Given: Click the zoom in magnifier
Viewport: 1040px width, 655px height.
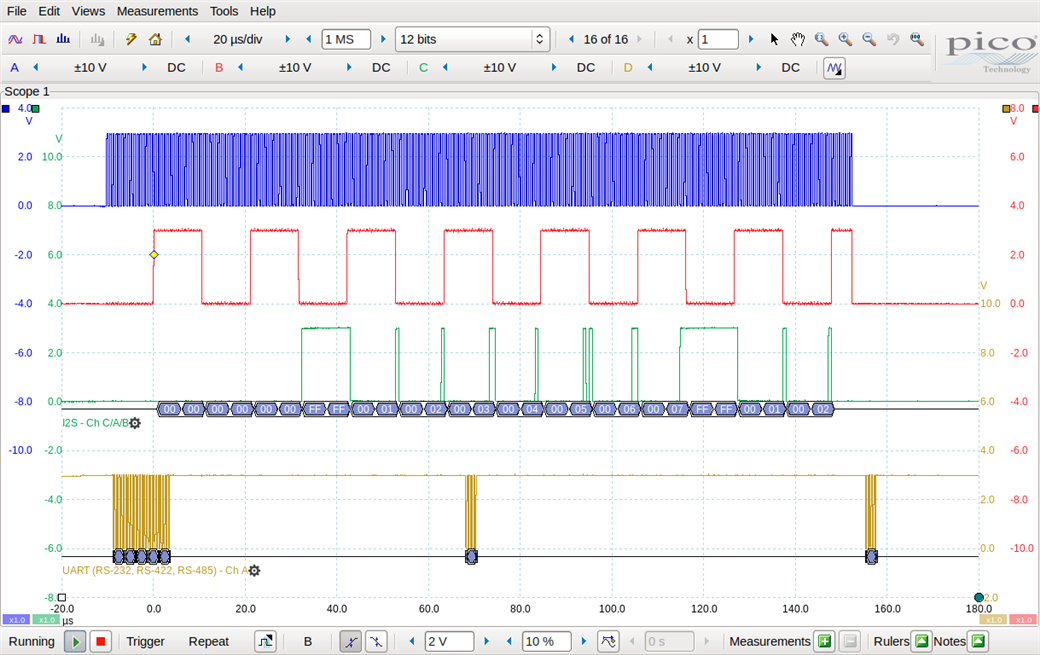Looking at the screenshot, I should click(x=845, y=39).
